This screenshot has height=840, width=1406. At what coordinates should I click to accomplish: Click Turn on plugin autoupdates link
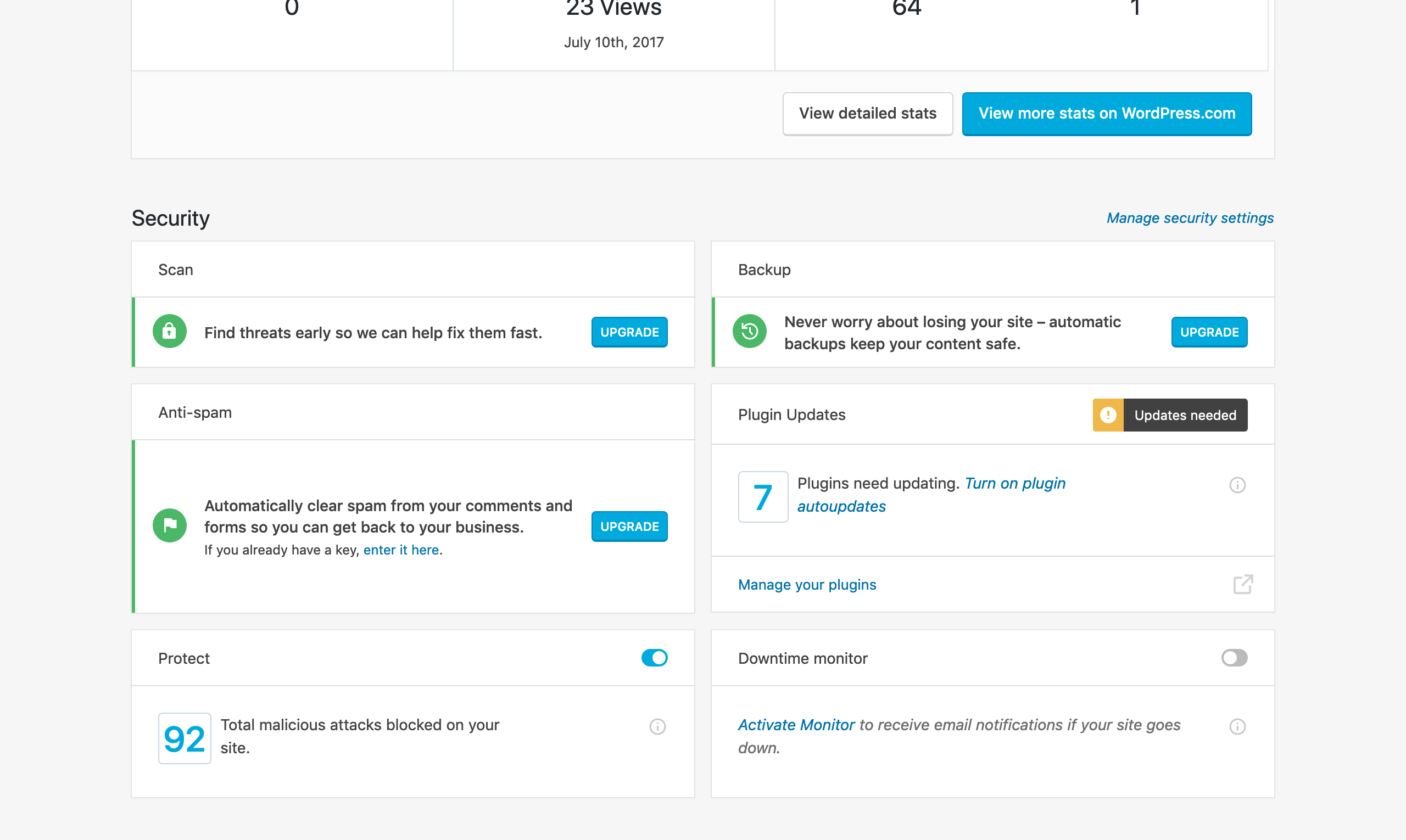point(1014,483)
